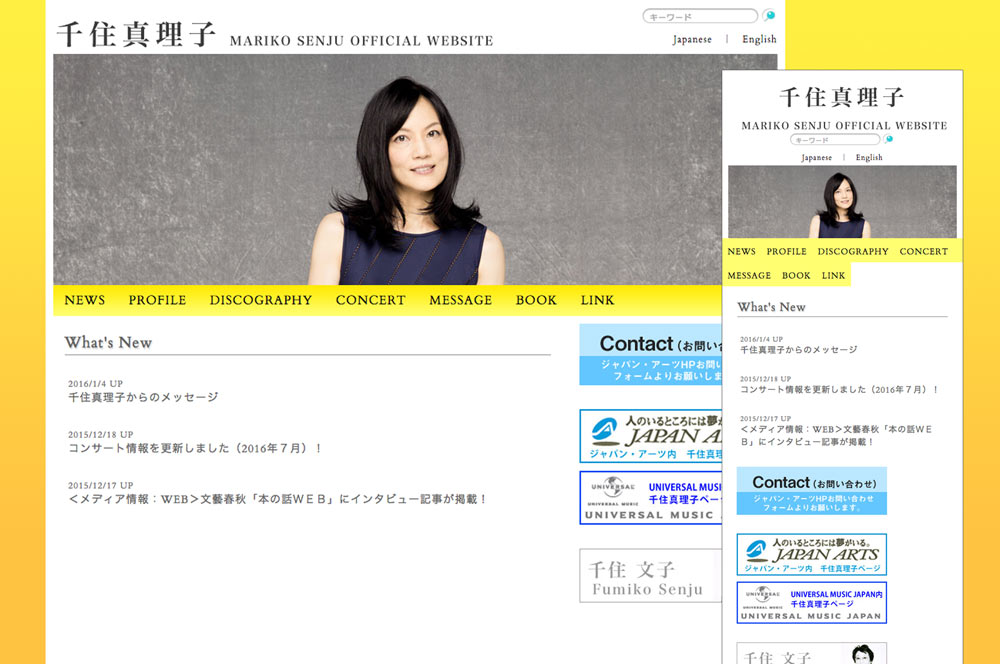Open the 2016/1/4 message news item on desktop
The image size is (1000, 664).
click(x=143, y=397)
